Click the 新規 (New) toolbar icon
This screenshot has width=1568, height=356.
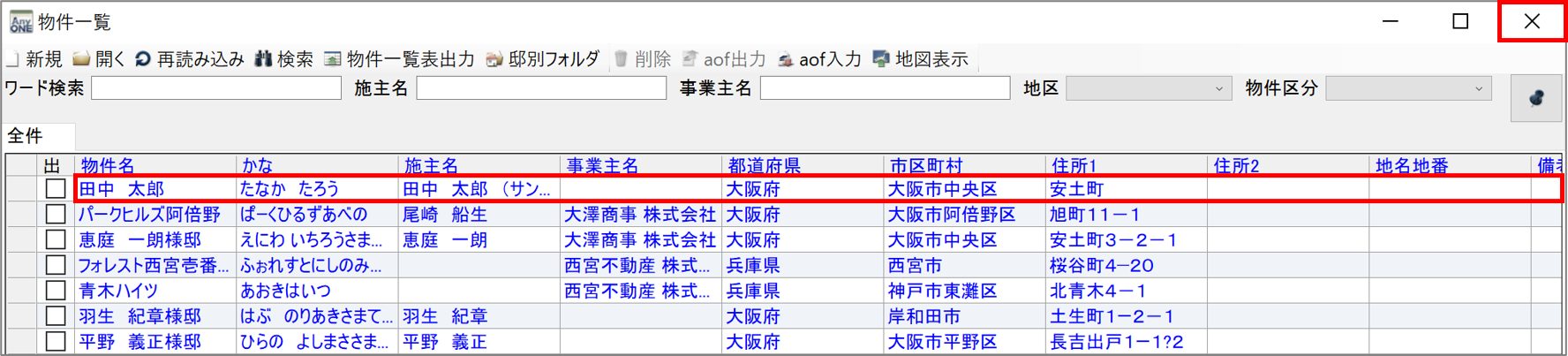pos(14,59)
